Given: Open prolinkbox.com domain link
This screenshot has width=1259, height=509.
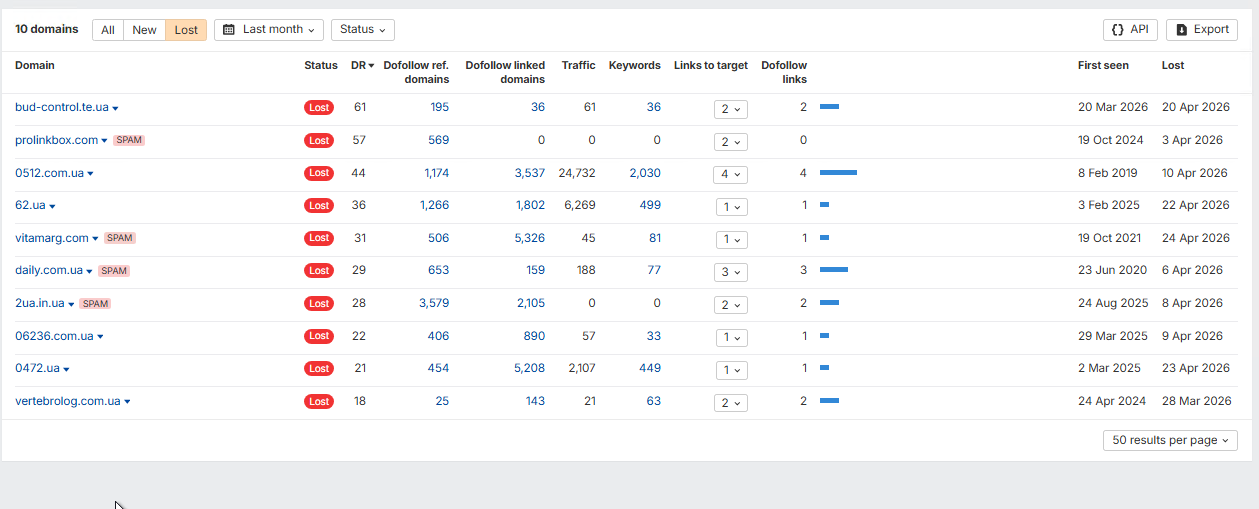Looking at the screenshot, I should pyautogui.click(x=56, y=140).
